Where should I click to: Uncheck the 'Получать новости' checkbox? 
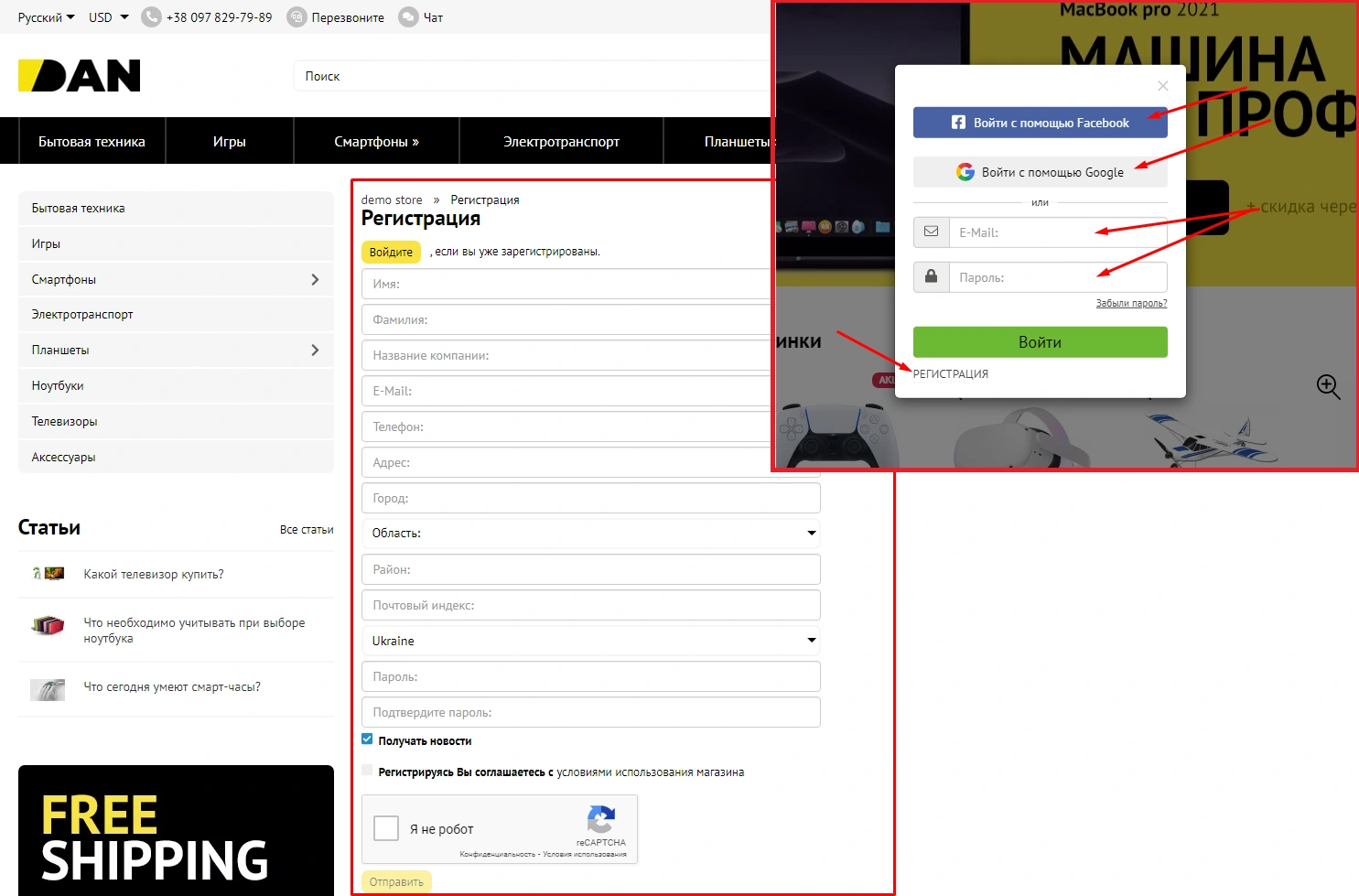367,739
